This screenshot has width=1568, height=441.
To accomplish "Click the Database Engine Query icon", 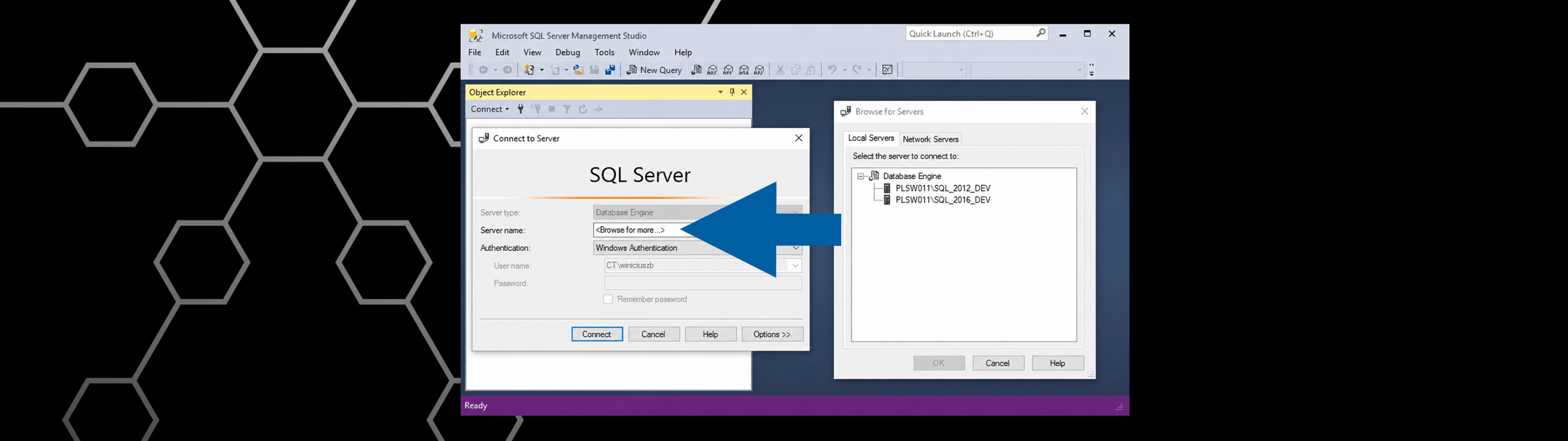I will tap(696, 70).
